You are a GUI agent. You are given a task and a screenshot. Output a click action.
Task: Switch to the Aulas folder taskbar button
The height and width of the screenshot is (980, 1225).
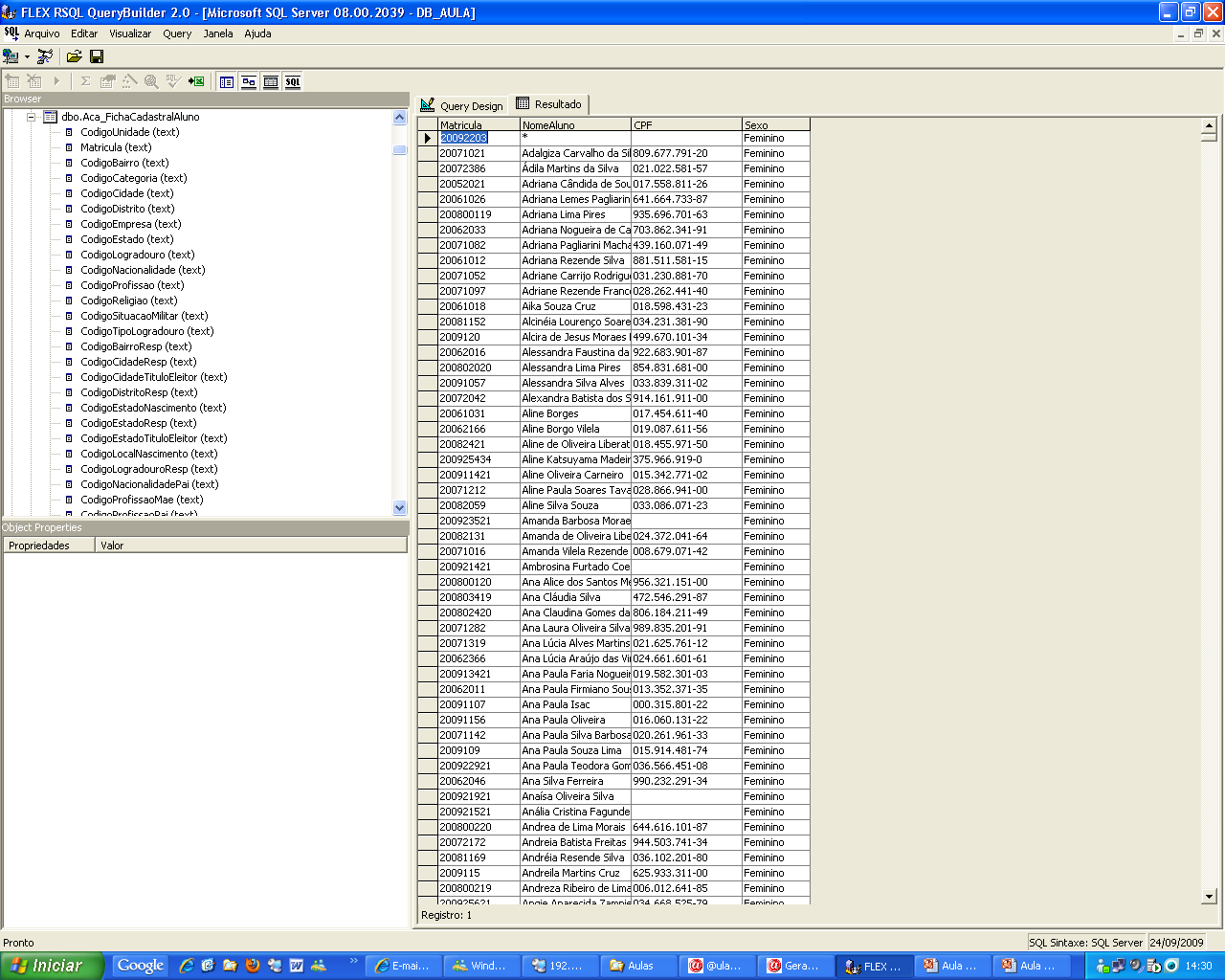pos(639,966)
